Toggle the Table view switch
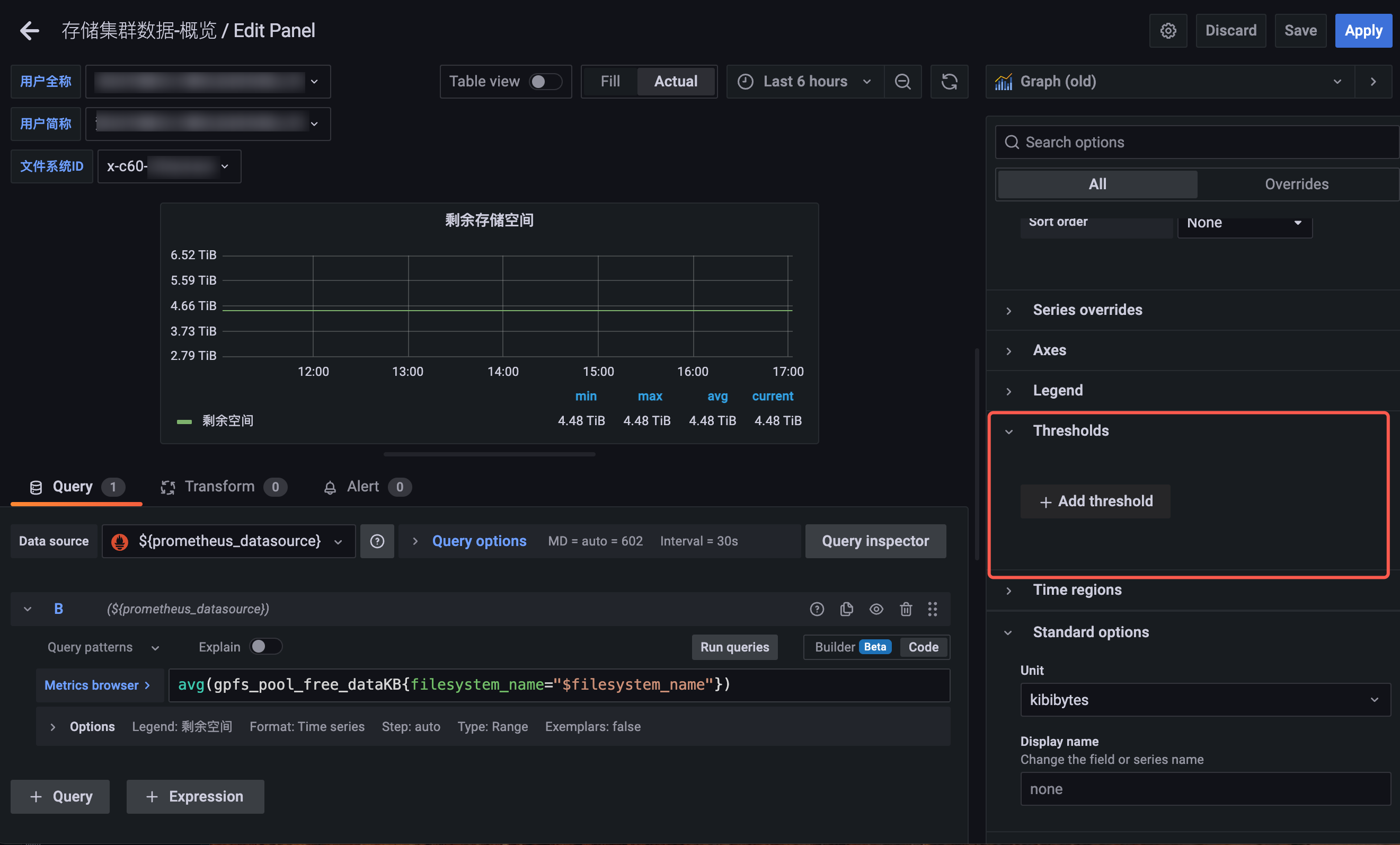The image size is (1400, 845). (545, 82)
